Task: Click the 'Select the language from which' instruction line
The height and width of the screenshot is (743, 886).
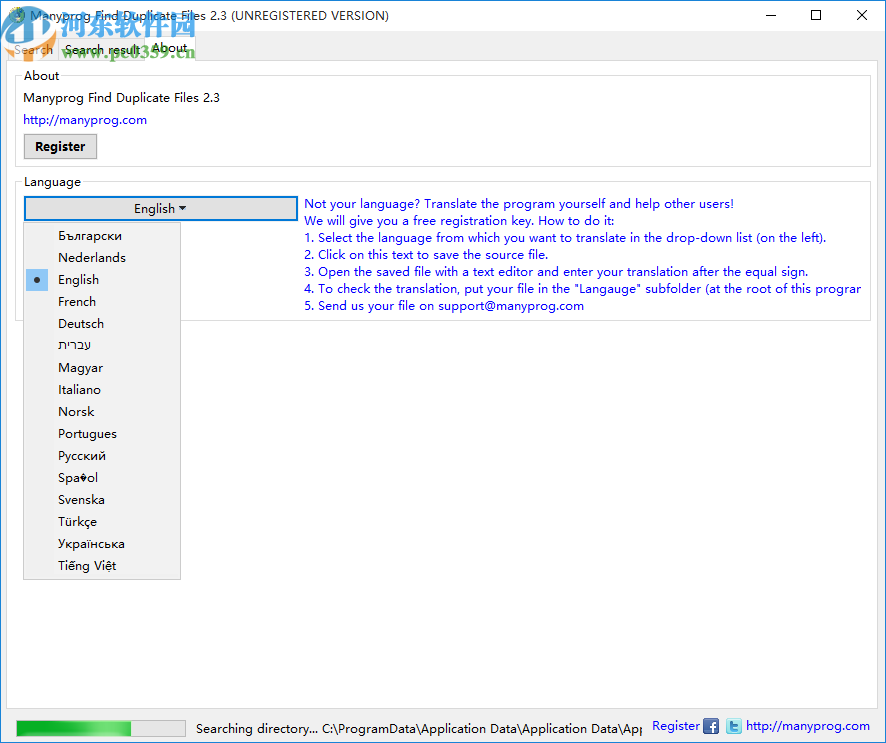Action: (565, 238)
